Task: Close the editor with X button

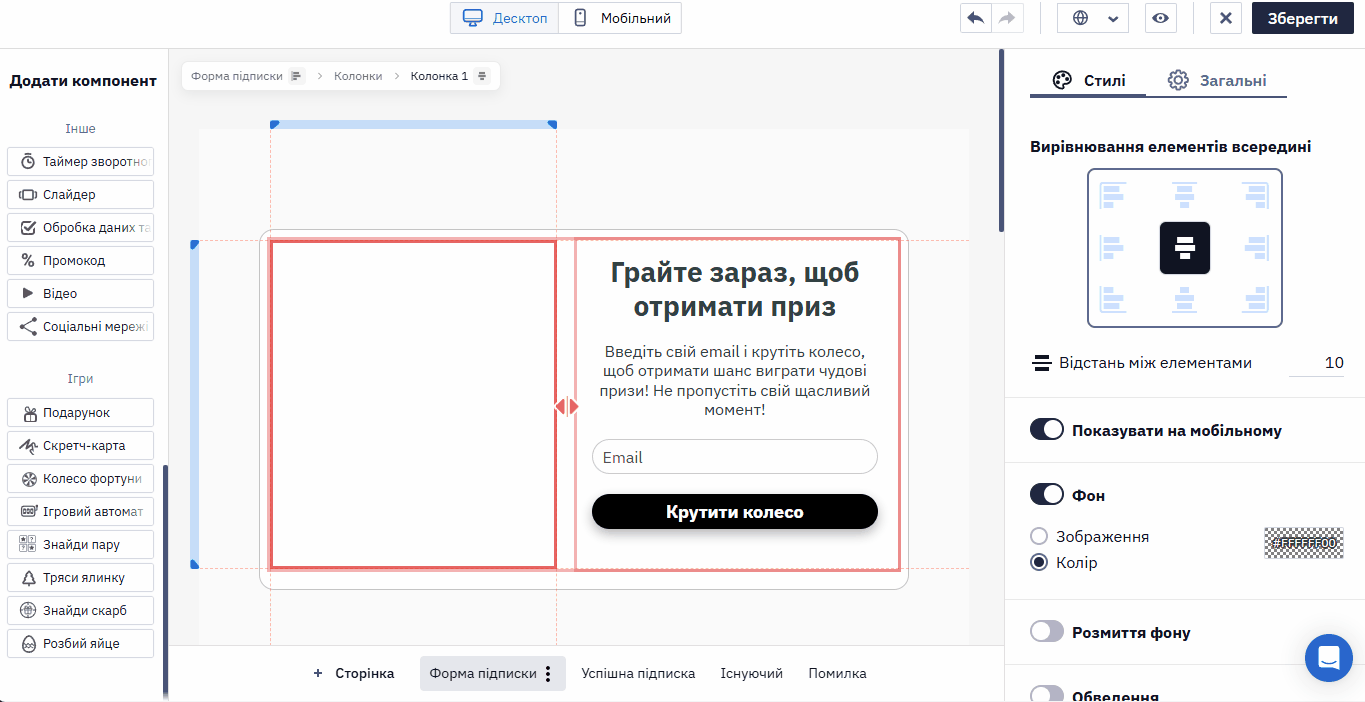Action: [1225, 18]
